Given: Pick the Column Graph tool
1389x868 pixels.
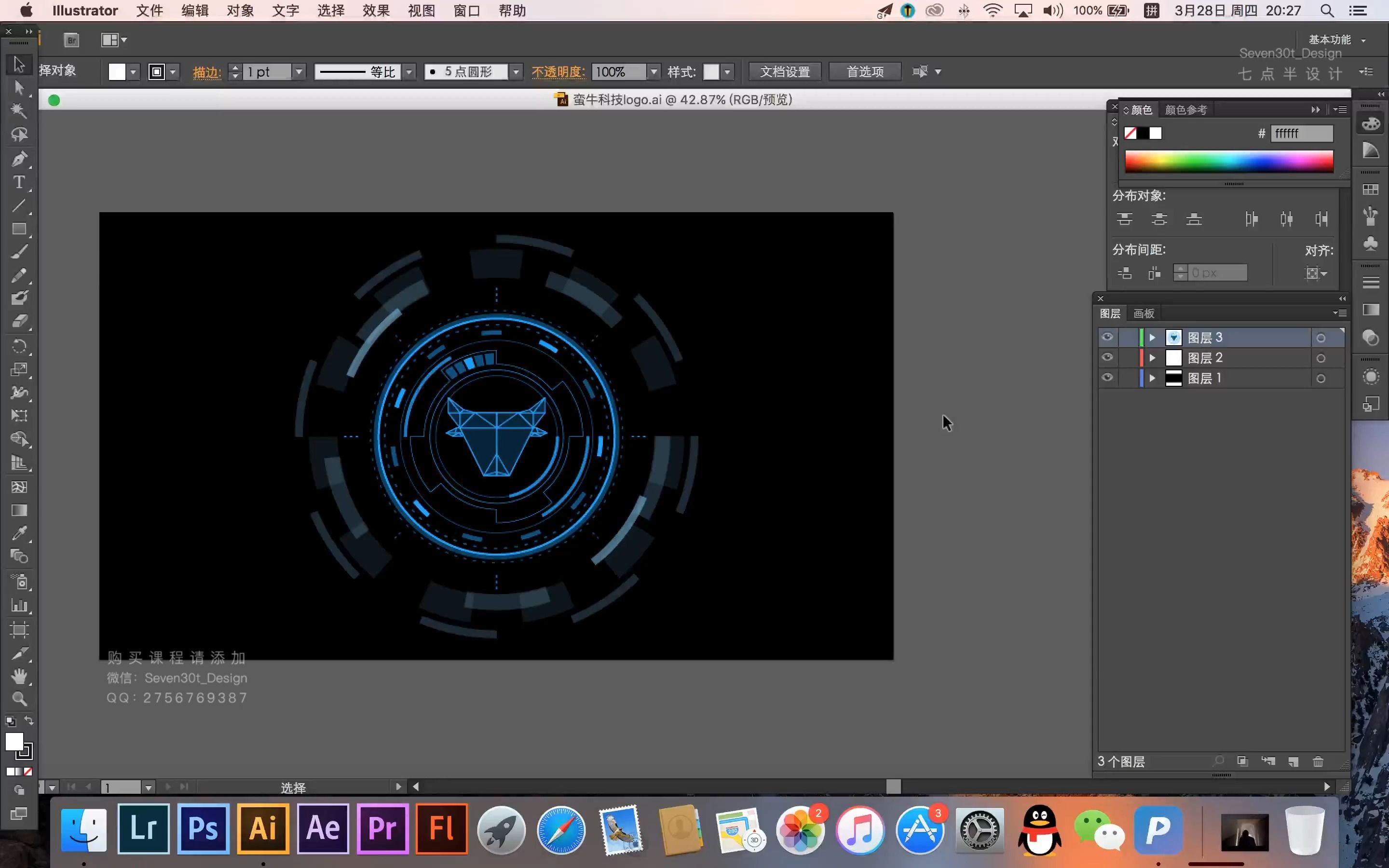Looking at the screenshot, I should click(x=19, y=606).
